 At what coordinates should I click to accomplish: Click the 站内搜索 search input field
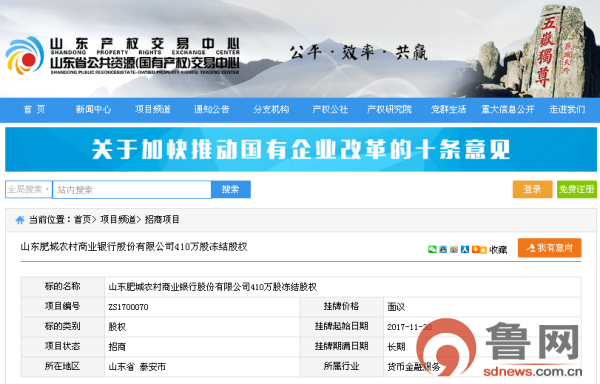click(x=132, y=190)
